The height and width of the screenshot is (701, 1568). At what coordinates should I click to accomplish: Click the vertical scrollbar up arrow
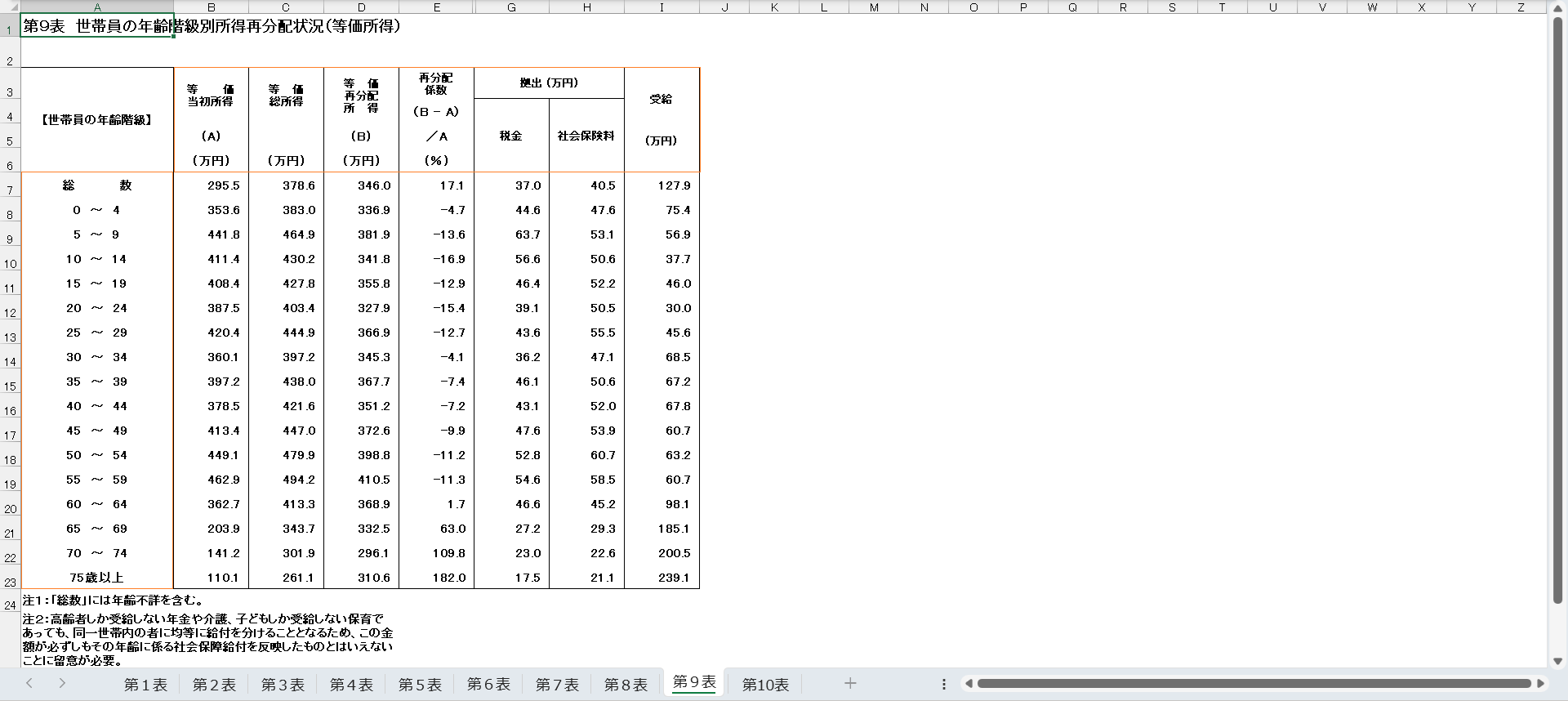(1557, 7)
